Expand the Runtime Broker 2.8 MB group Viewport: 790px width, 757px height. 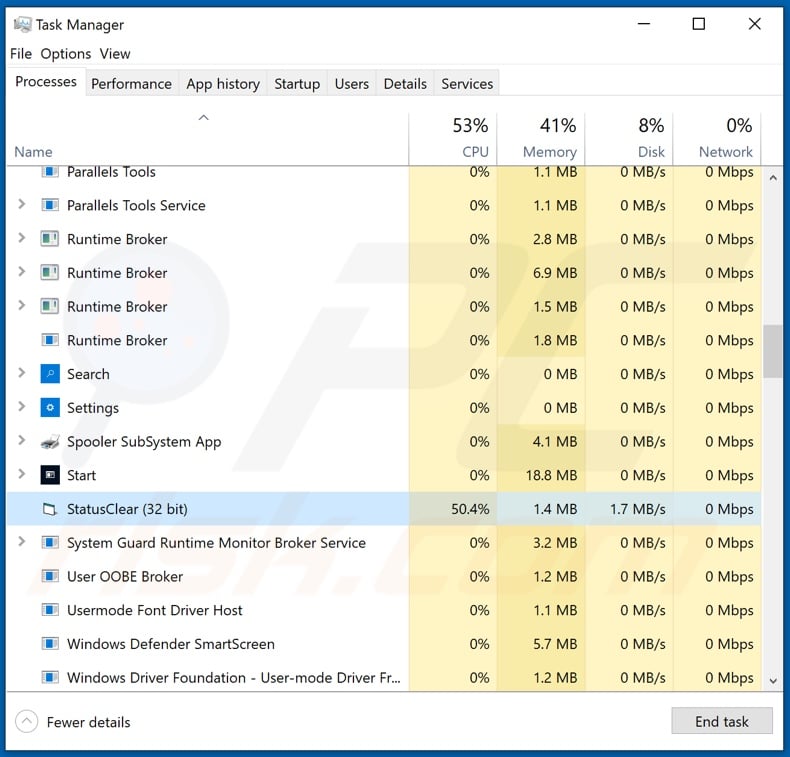tap(22, 238)
